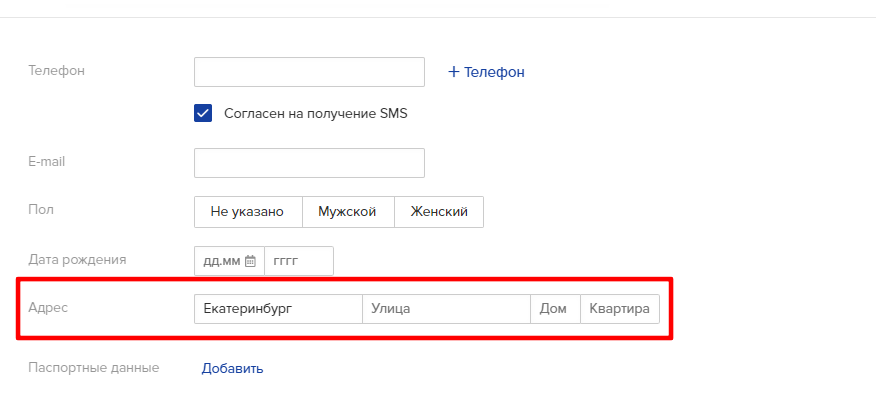
Task: Click the гггг birth year field
Action: click(299, 261)
